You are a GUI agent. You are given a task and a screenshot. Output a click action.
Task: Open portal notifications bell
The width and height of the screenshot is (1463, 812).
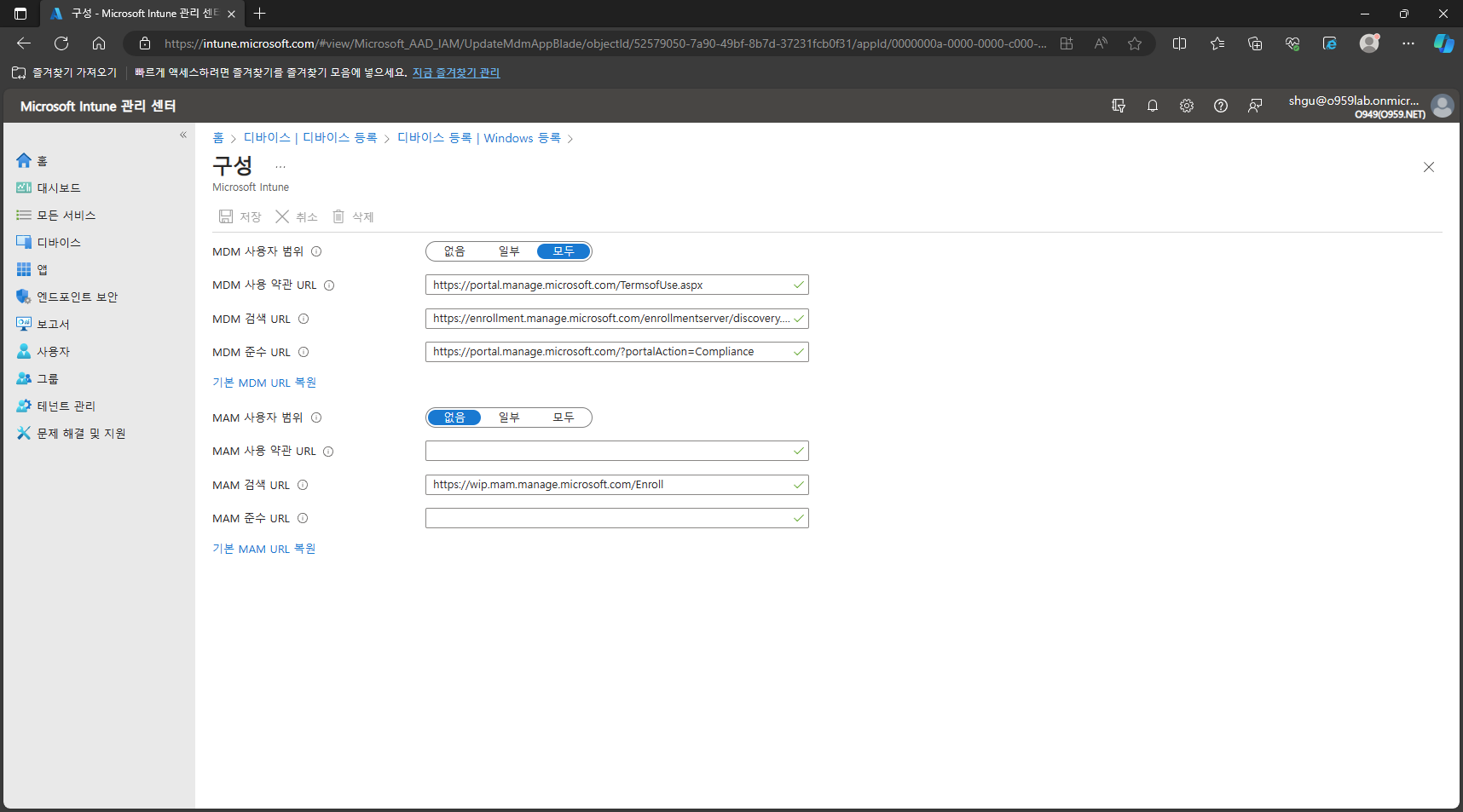click(1153, 106)
